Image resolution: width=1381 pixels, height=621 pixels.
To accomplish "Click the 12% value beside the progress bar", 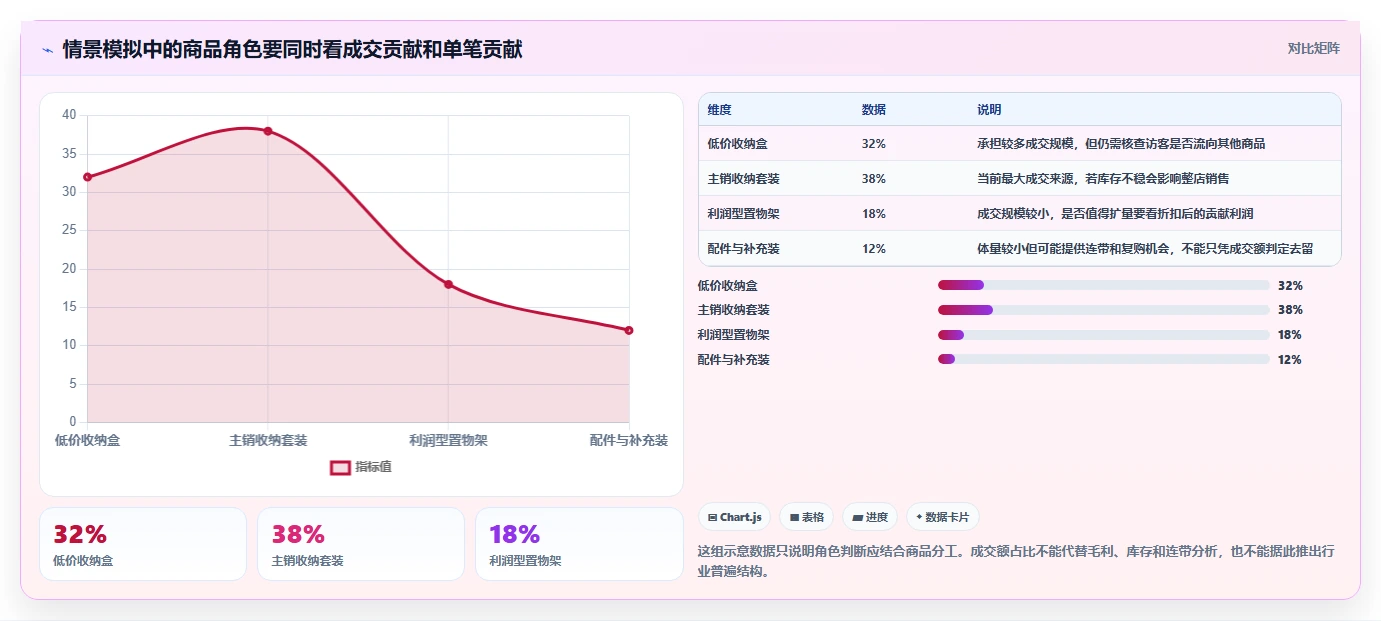I will click(1290, 359).
